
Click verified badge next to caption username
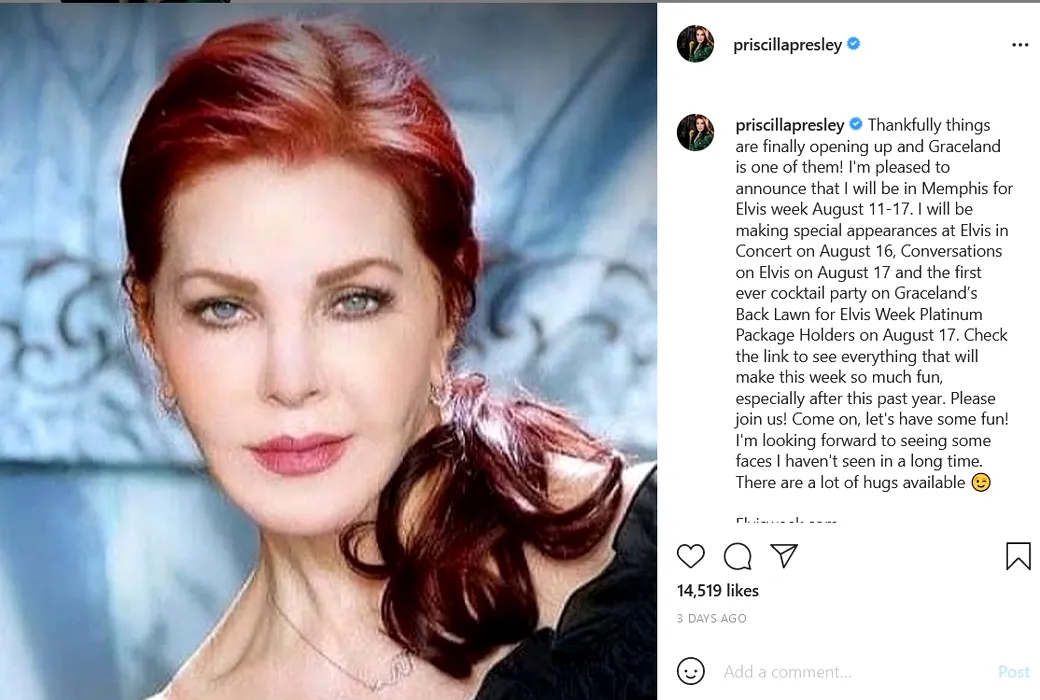coord(856,125)
